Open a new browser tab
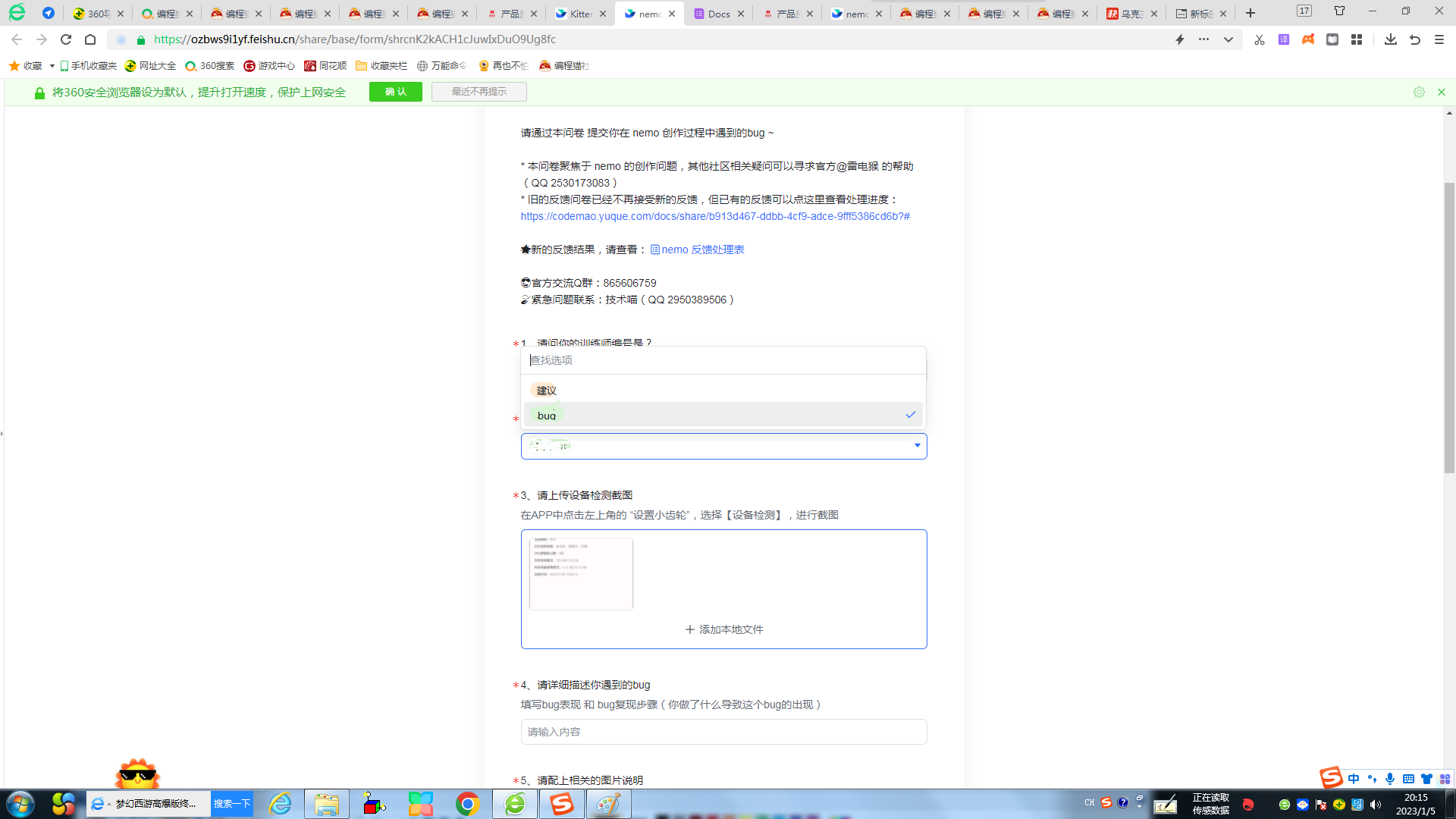Image resolution: width=1456 pixels, height=819 pixels. (1250, 13)
